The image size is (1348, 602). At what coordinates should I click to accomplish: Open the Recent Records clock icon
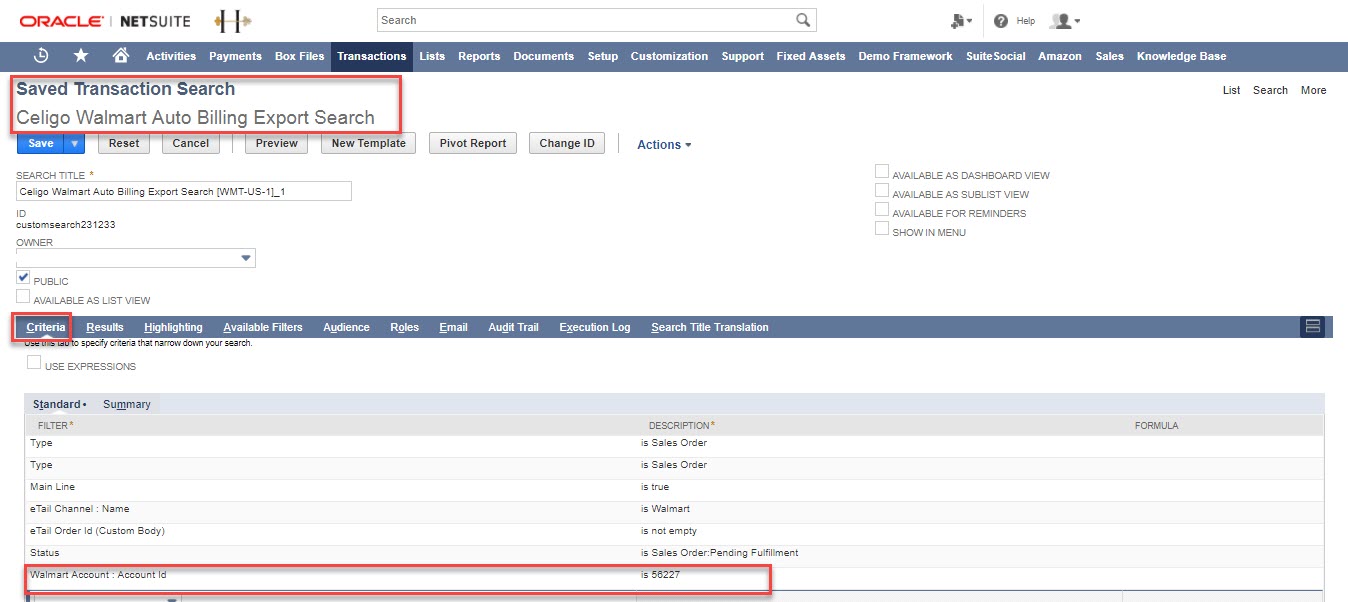tap(41, 56)
